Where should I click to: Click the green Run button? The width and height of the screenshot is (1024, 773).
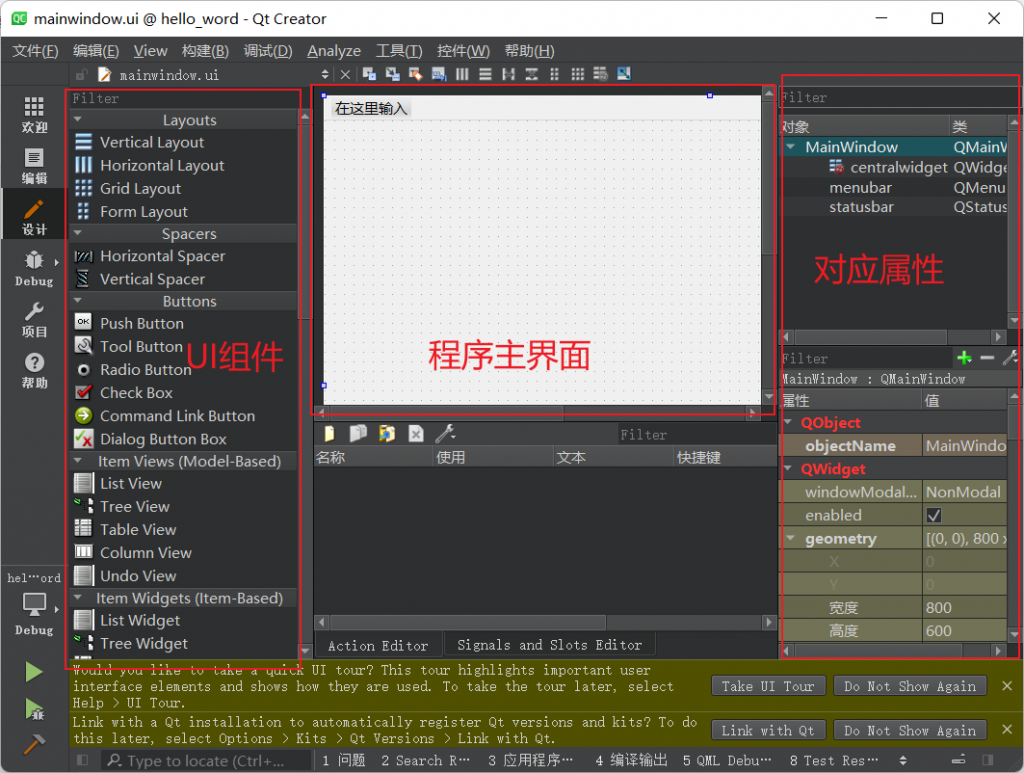33,672
